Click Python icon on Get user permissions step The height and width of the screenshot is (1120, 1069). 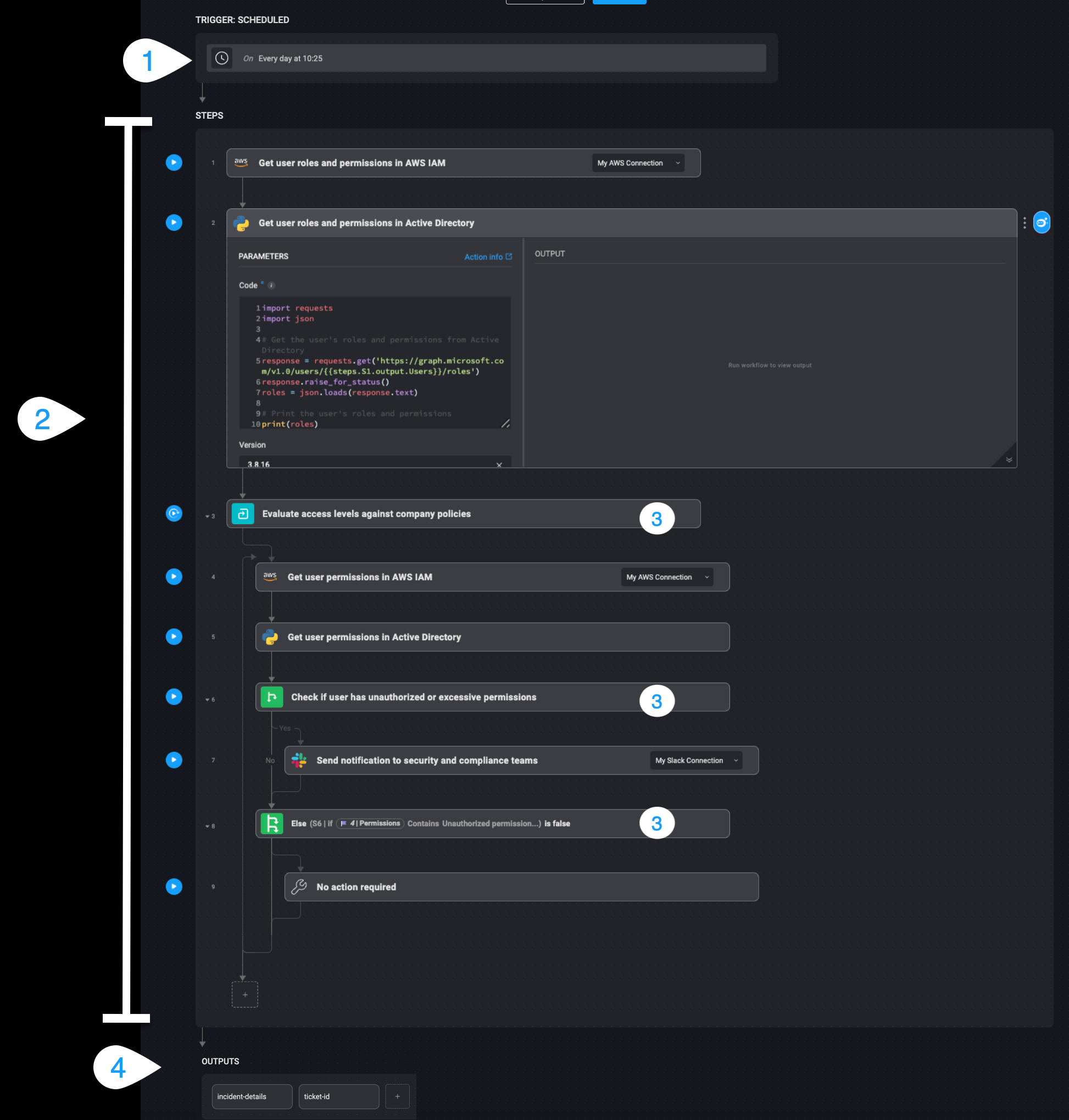[271, 636]
